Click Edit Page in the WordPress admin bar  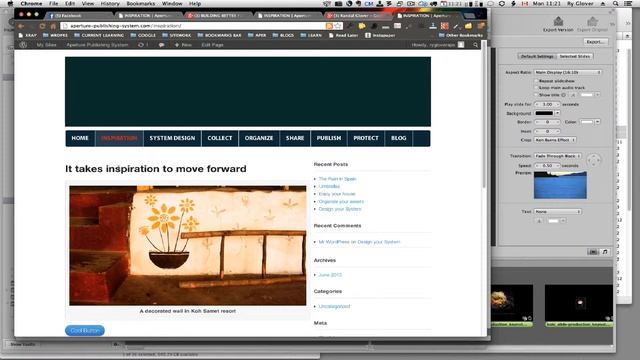212,45
